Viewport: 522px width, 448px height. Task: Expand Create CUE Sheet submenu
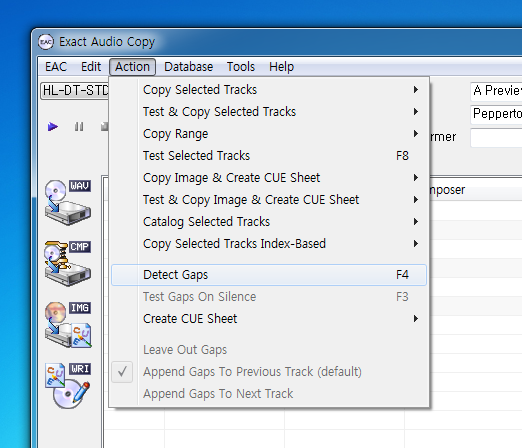(x=269, y=319)
